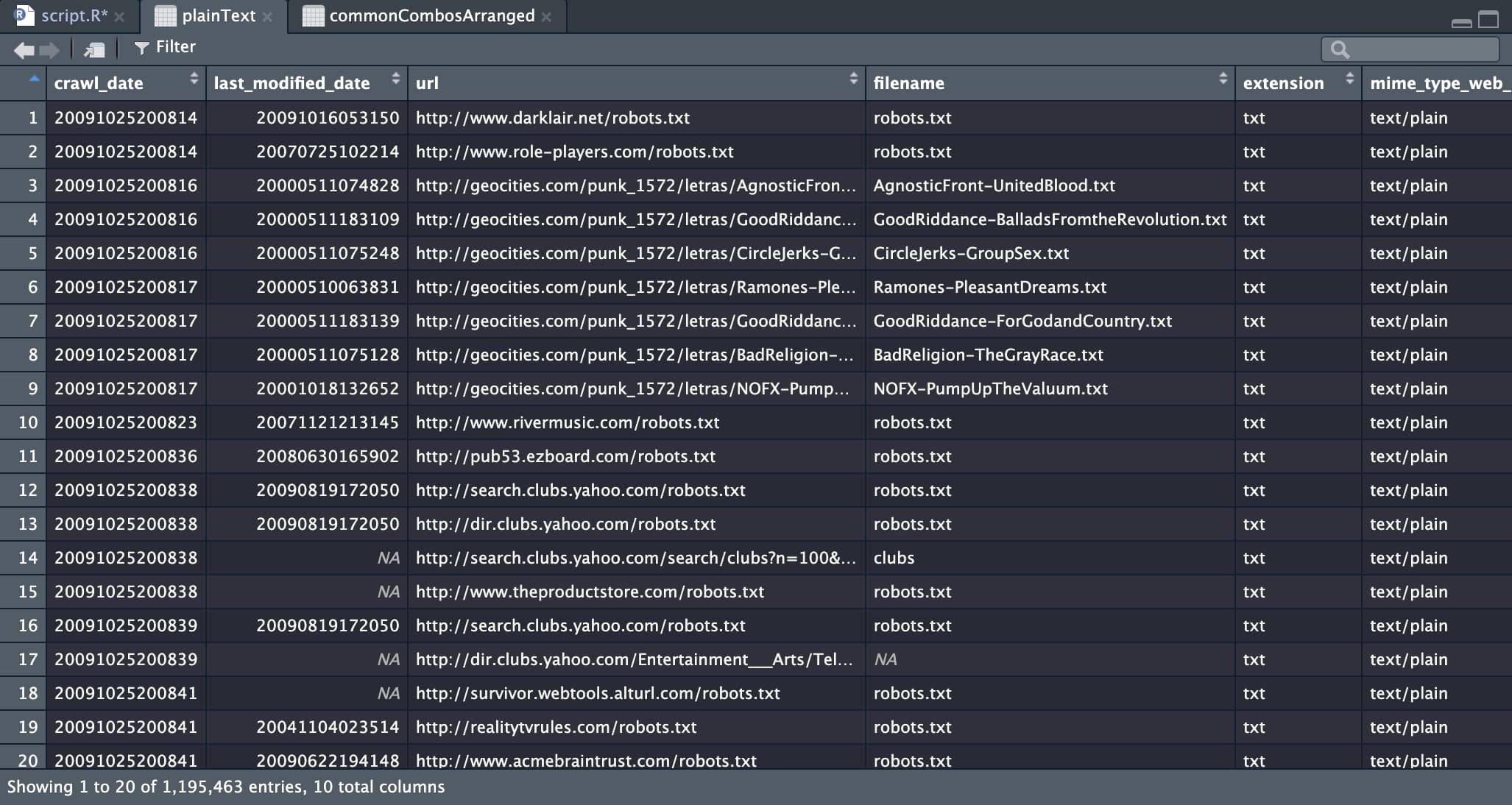Select the darklair.net robots.txt url cell
Screen dimensions: 1512x805
coord(552,118)
